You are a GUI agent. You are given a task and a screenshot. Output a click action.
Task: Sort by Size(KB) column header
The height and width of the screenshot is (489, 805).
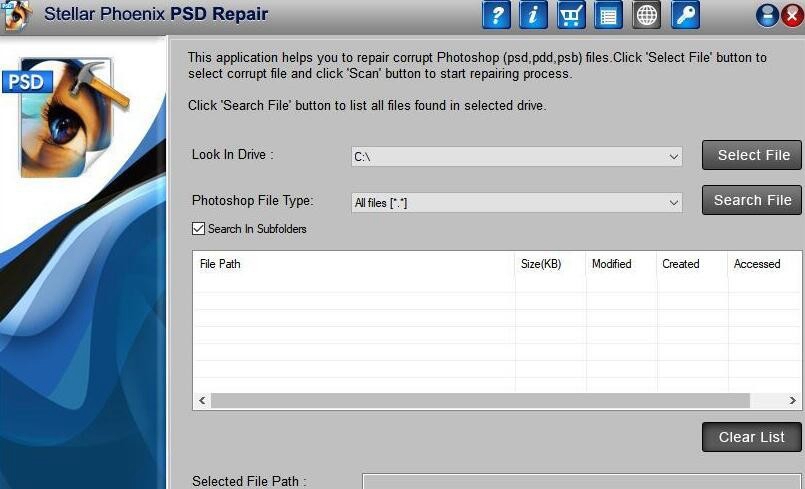tap(550, 264)
